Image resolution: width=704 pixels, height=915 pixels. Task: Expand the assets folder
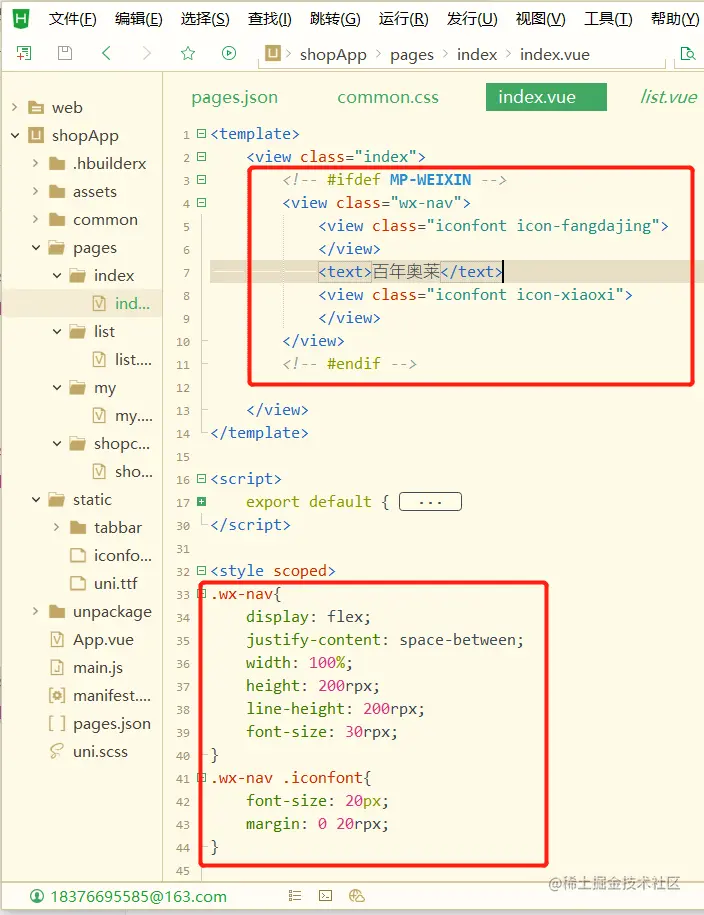[x=36, y=191]
